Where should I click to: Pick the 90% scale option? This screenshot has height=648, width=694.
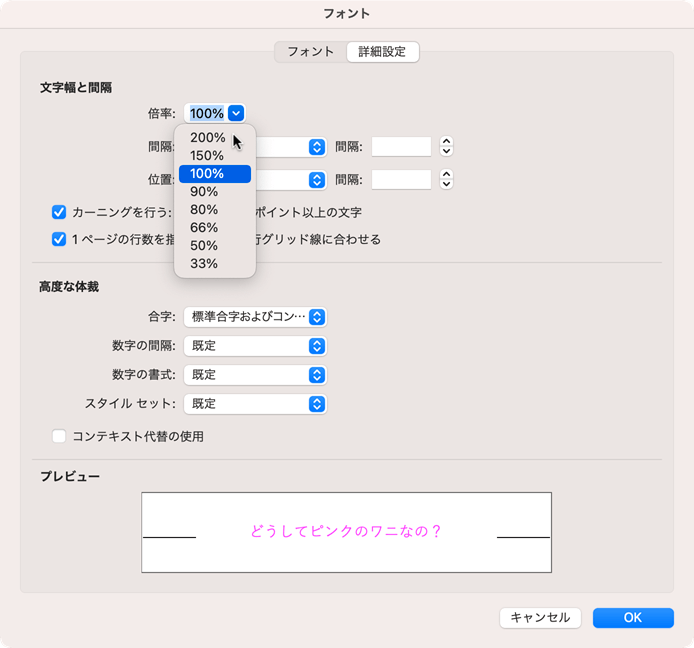(x=204, y=192)
